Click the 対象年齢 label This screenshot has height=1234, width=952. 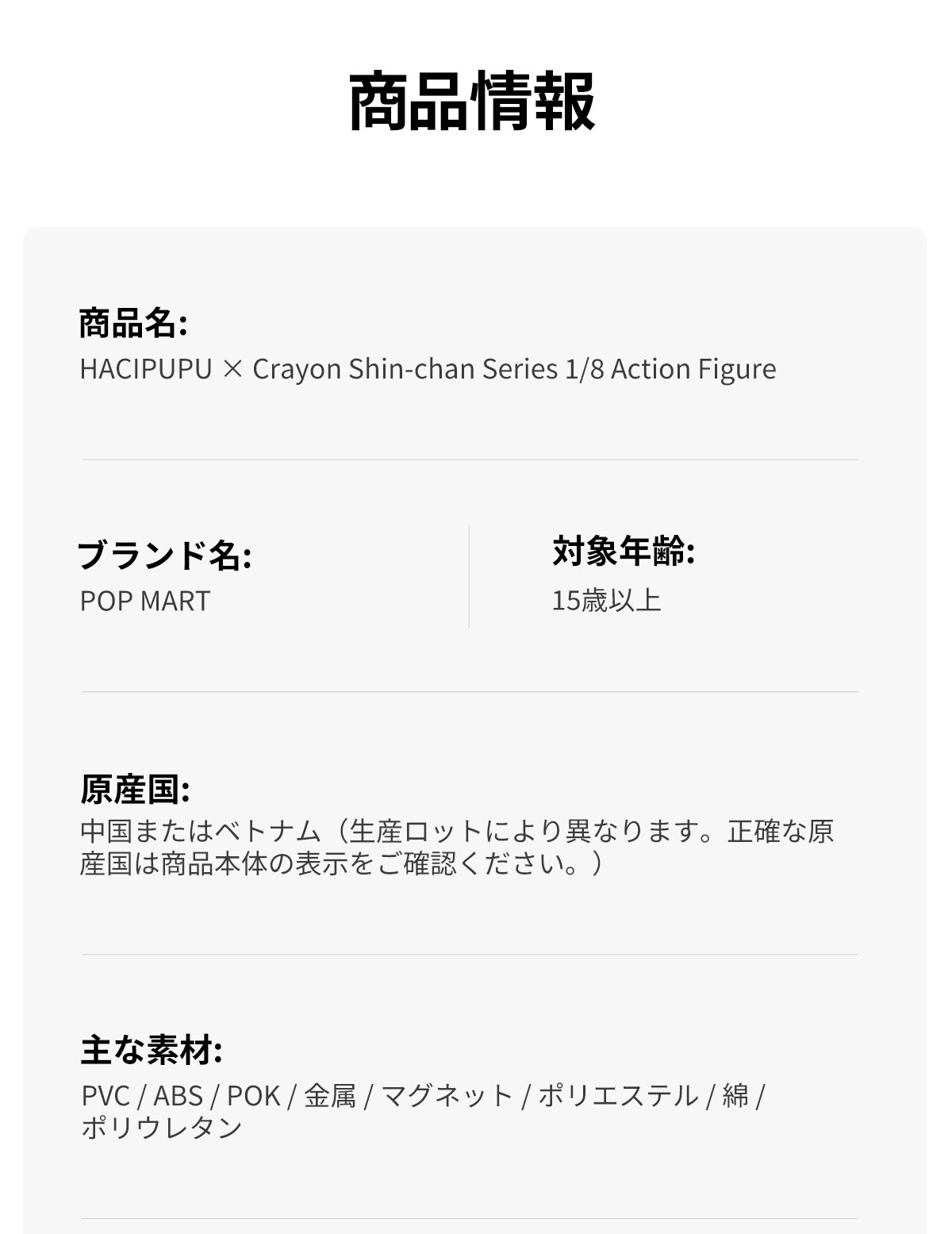(x=624, y=552)
